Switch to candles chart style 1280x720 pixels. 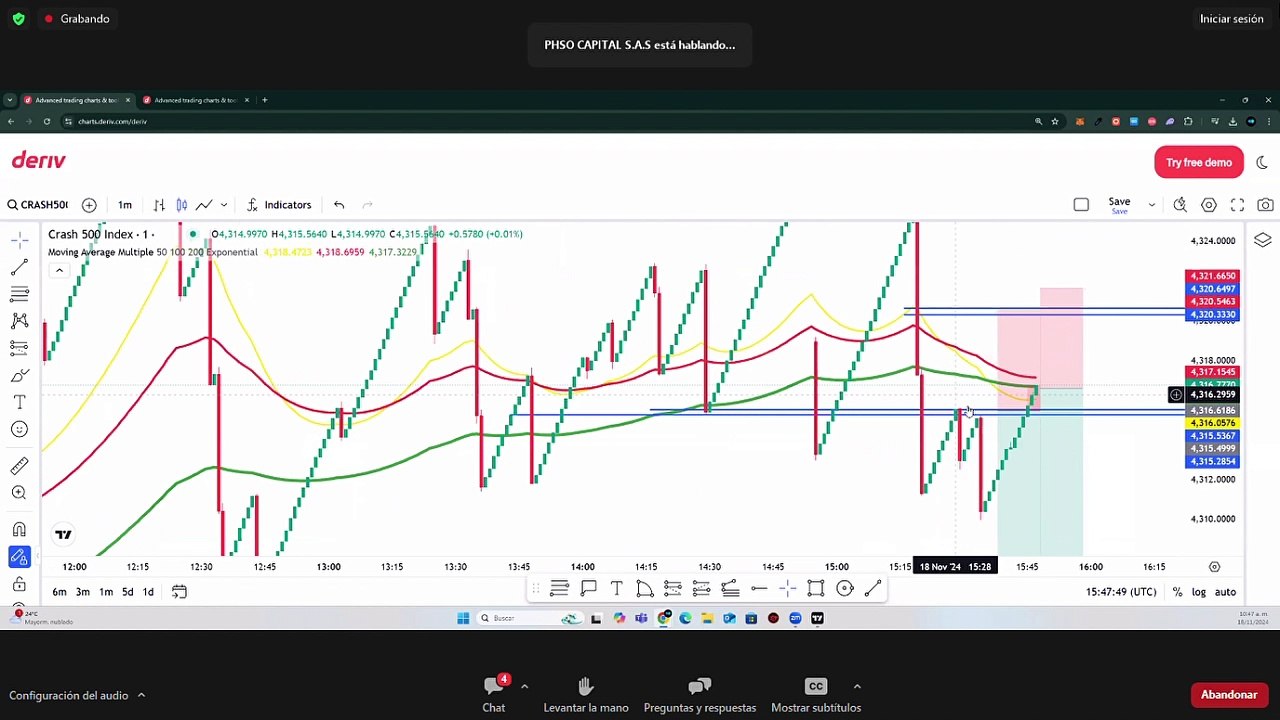pos(182,205)
